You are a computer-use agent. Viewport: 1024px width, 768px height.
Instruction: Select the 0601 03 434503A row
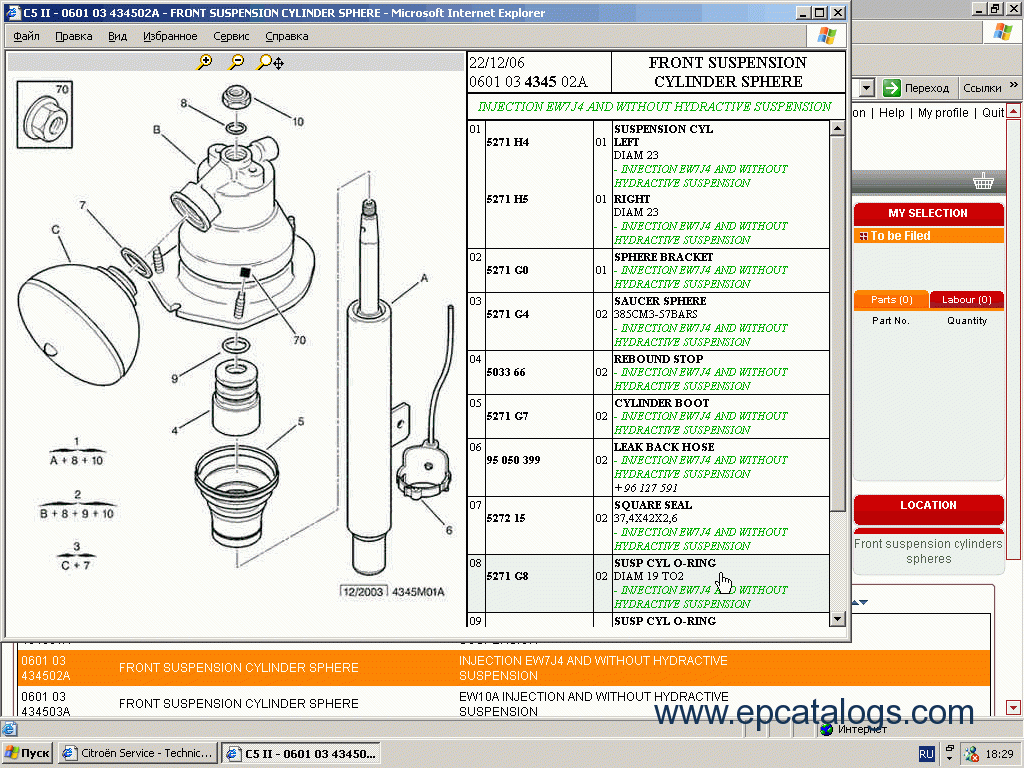(x=504, y=703)
